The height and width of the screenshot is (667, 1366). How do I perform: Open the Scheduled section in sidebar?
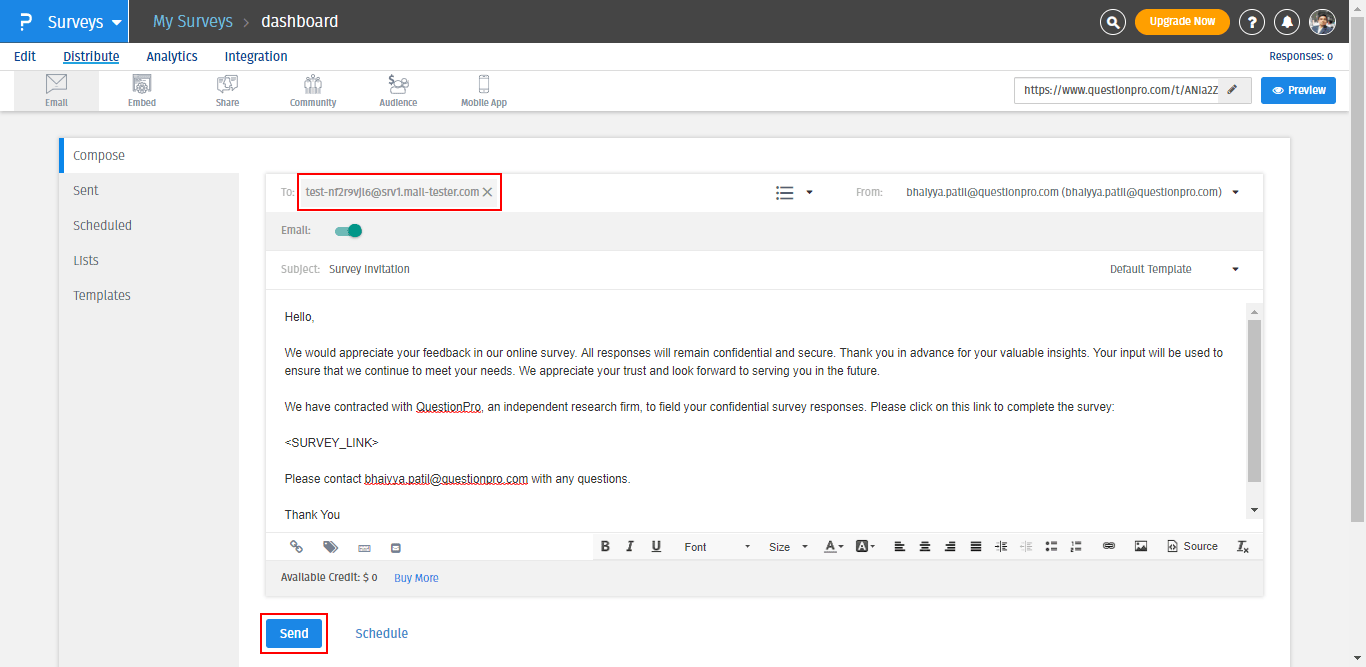point(102,226)
